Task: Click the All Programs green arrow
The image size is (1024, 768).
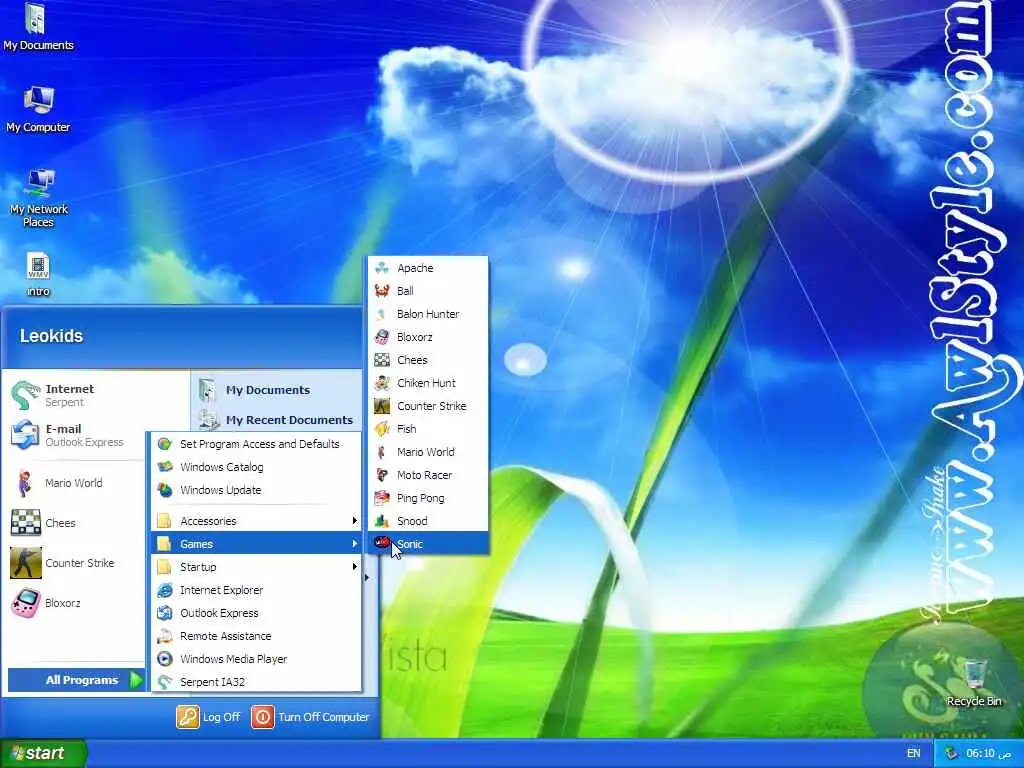Action: [x=136, y=680]
